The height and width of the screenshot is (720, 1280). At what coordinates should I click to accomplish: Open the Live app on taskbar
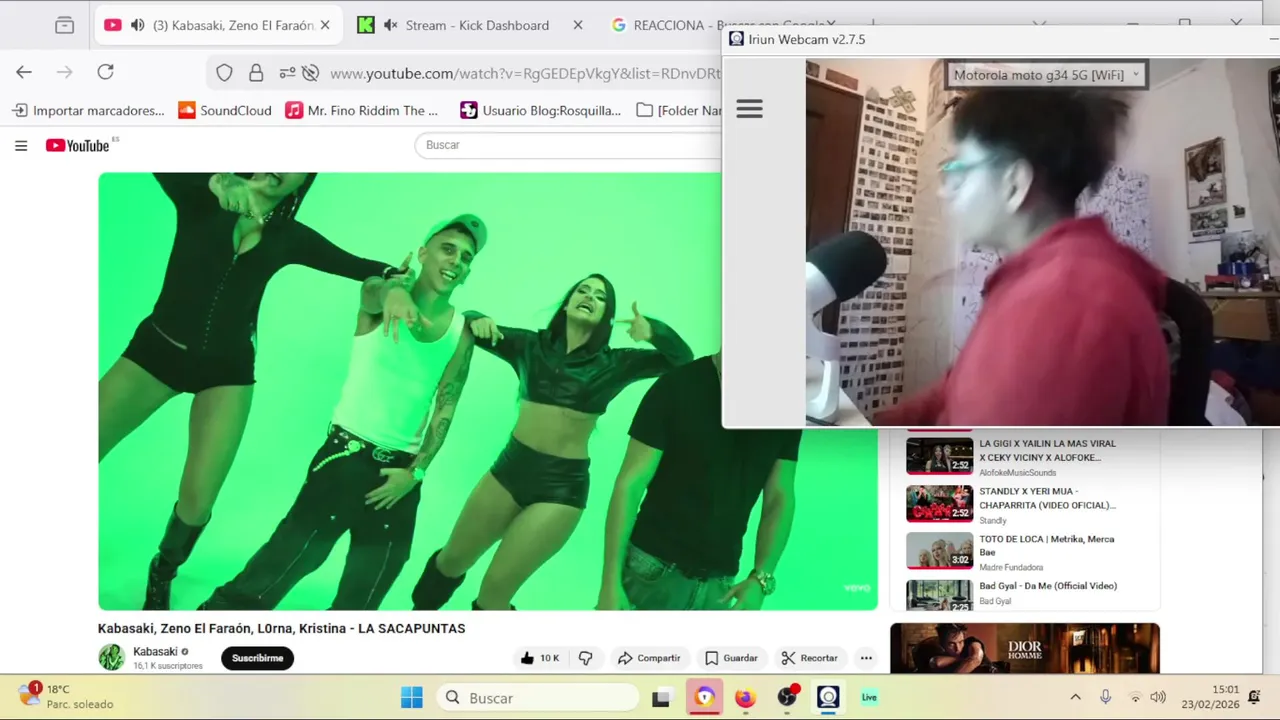point(869,698)
